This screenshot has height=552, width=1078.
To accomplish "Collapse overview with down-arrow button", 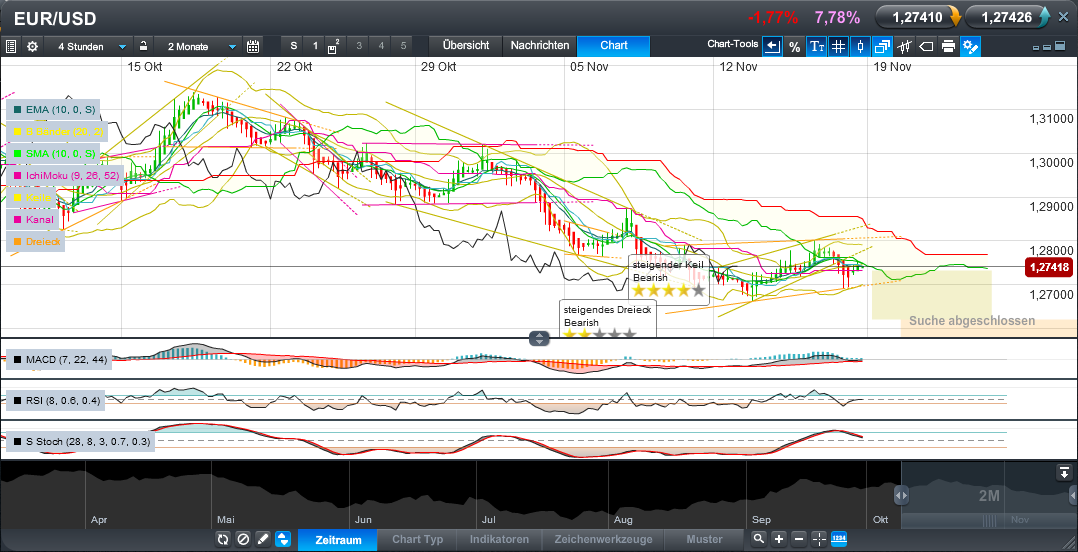I will tap(1064, 472).
